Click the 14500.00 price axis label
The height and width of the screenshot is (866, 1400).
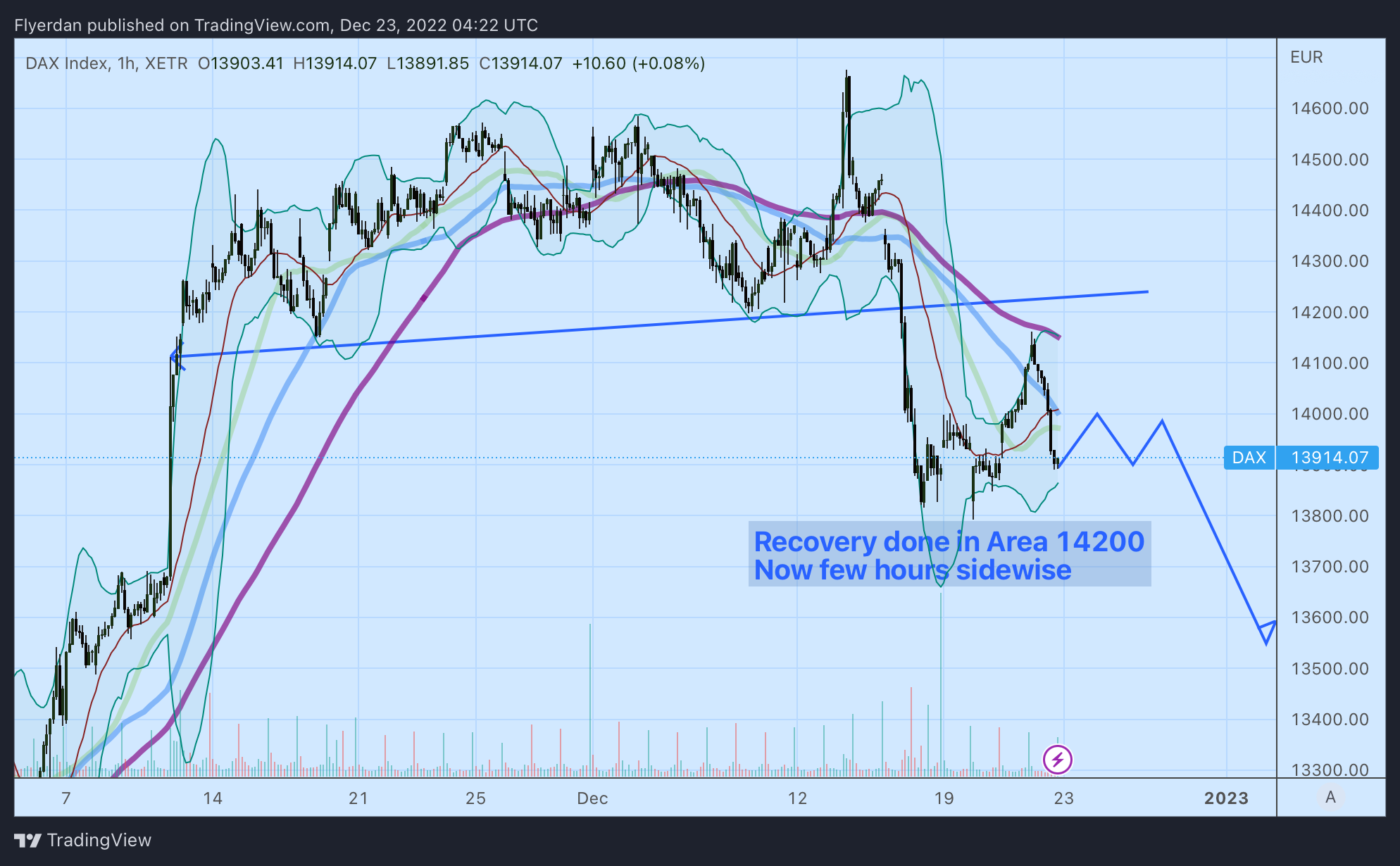[1330, 159]
